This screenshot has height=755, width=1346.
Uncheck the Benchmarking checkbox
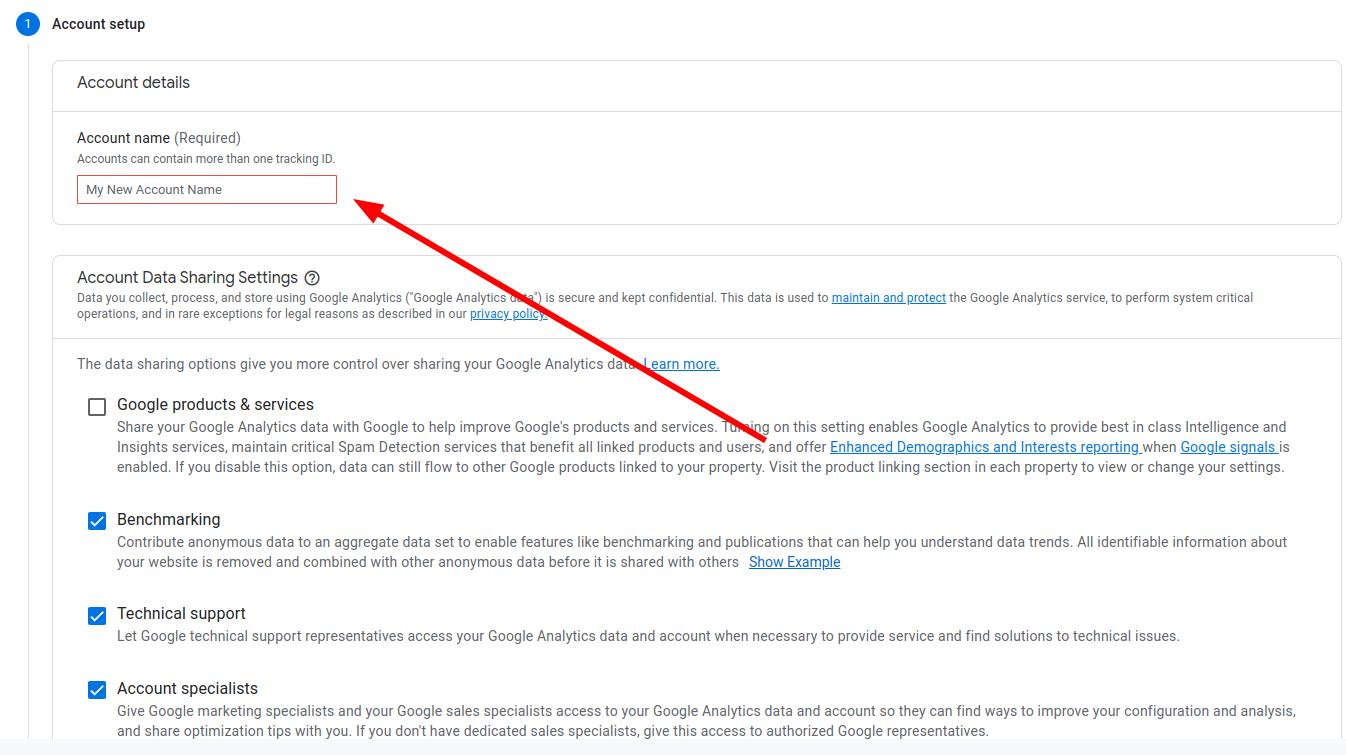[x=97, y=520]
